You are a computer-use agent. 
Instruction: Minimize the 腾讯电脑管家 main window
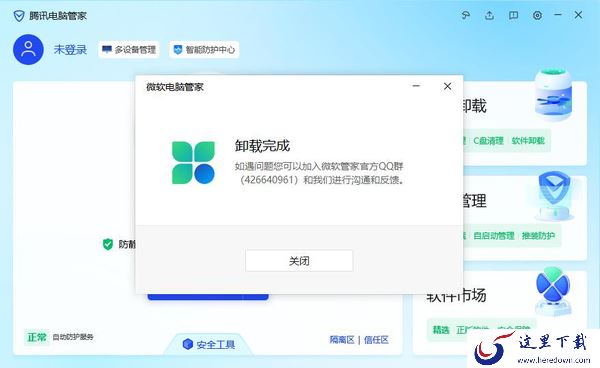coord(558,15)
